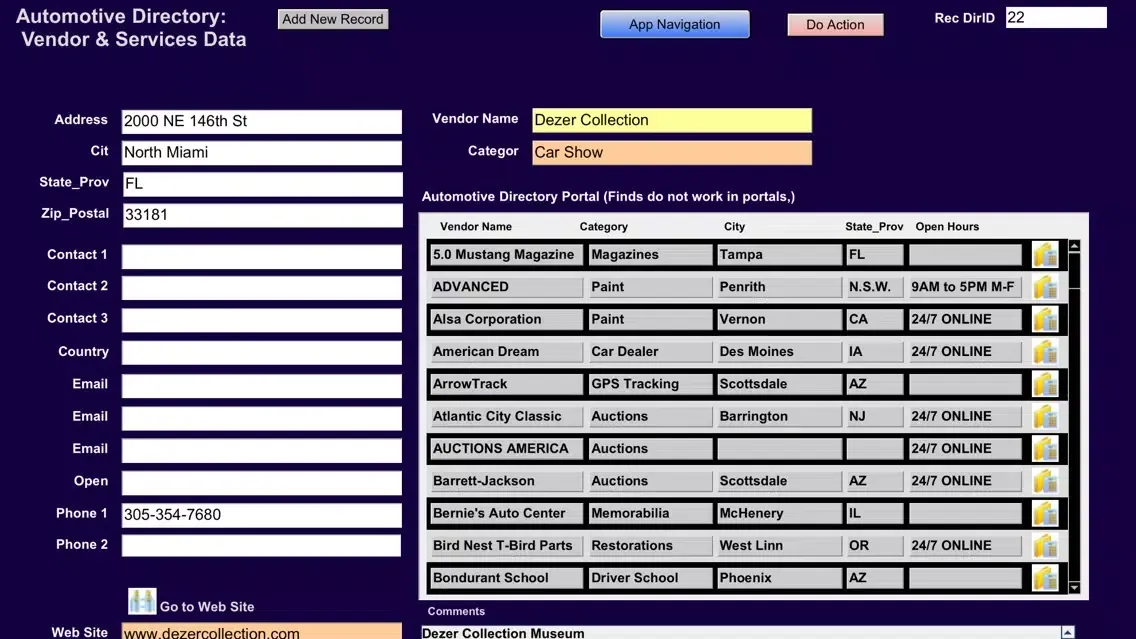
Task: Click the Bernie's Auto Center row icon
Action: coord(1045,513)
